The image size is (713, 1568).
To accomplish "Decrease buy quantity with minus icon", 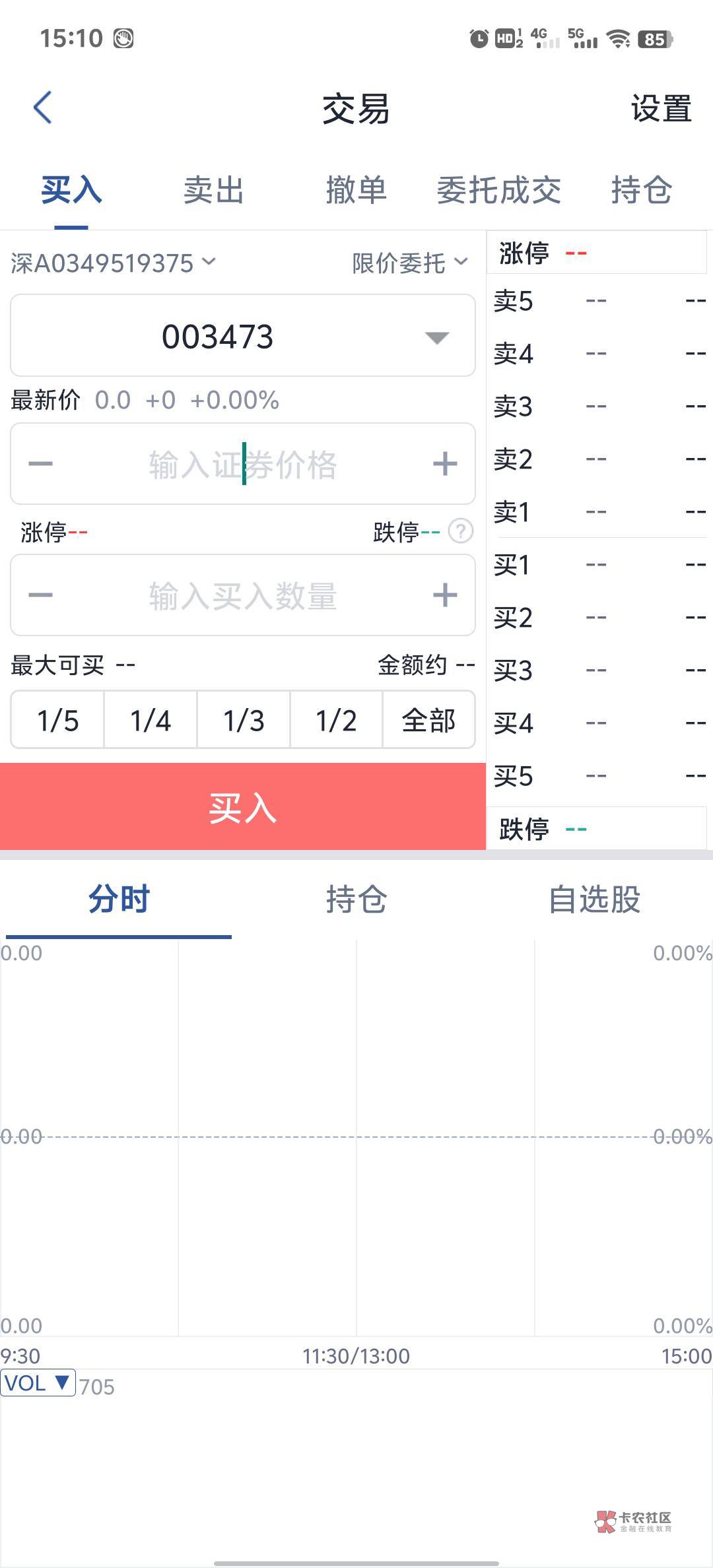I will point(40,595).
